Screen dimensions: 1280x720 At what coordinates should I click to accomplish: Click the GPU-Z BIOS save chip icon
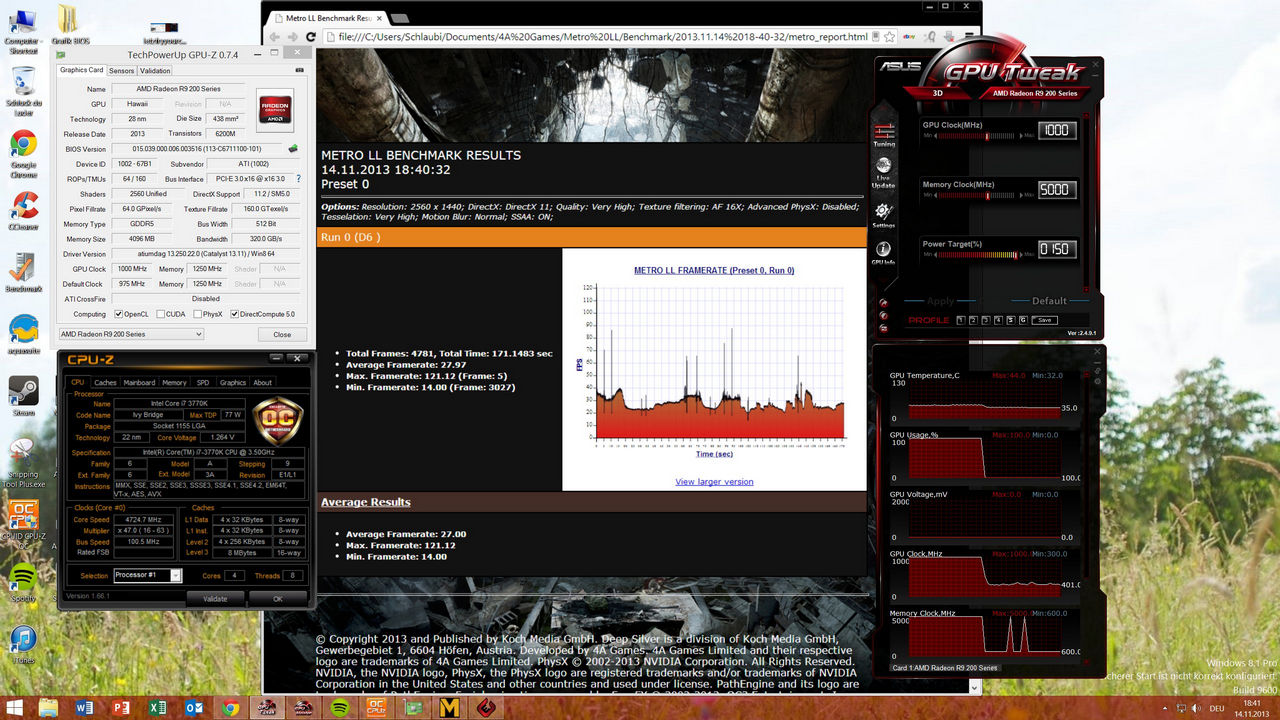point(293,149)
